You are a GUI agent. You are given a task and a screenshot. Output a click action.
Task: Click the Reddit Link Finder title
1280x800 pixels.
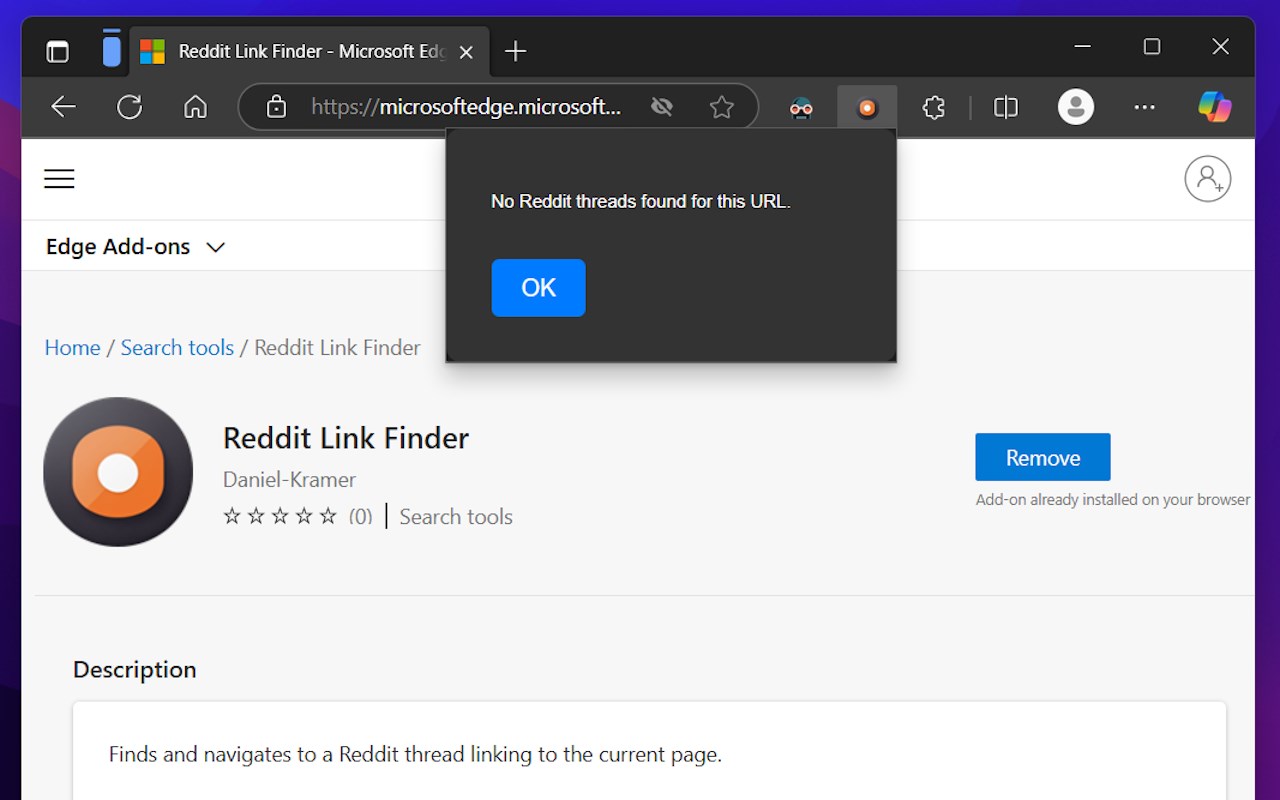point(346,438)
